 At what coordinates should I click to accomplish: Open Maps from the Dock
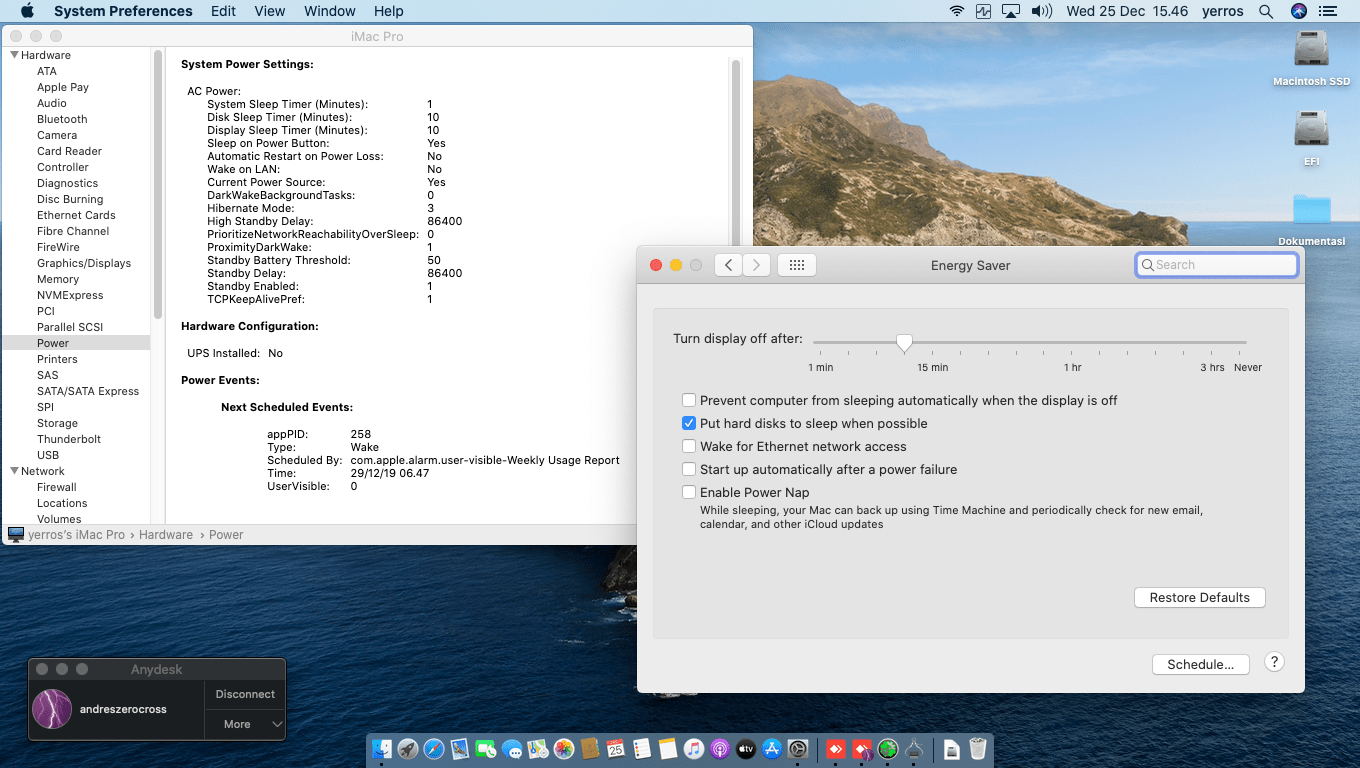click(x=538, y=748)
